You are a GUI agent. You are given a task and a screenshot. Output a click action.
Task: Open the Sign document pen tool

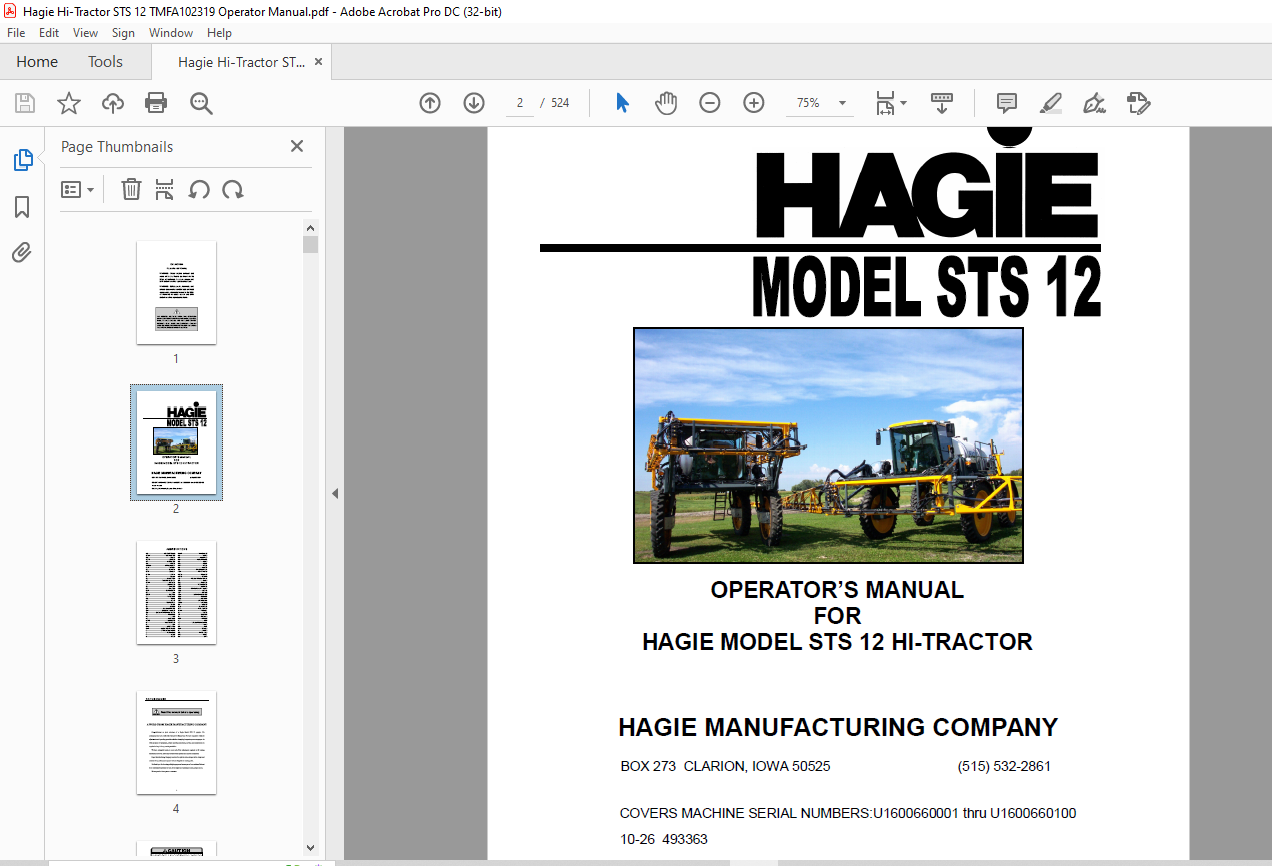tap(1094, 103)
